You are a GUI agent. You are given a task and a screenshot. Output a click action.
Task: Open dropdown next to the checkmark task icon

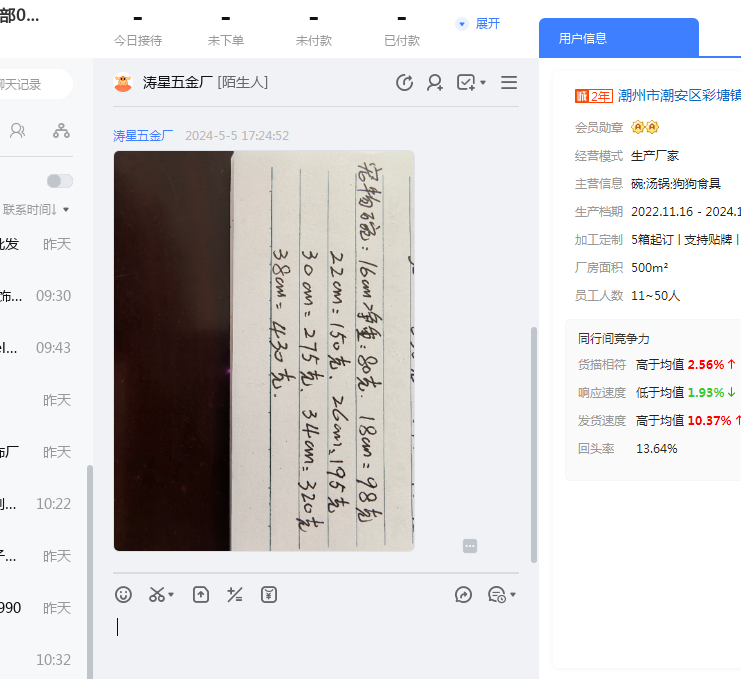tap(483, 83)
